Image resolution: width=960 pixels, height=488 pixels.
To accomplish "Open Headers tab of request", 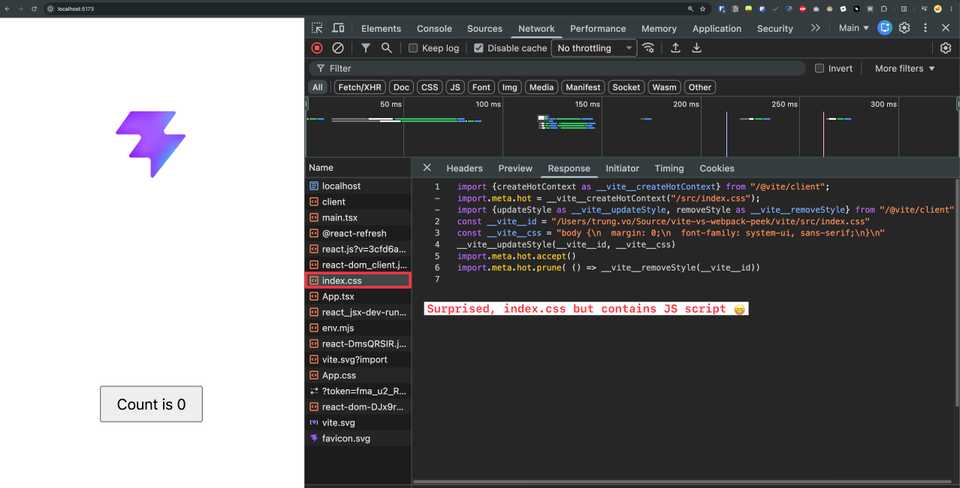I will coord(464,168).
